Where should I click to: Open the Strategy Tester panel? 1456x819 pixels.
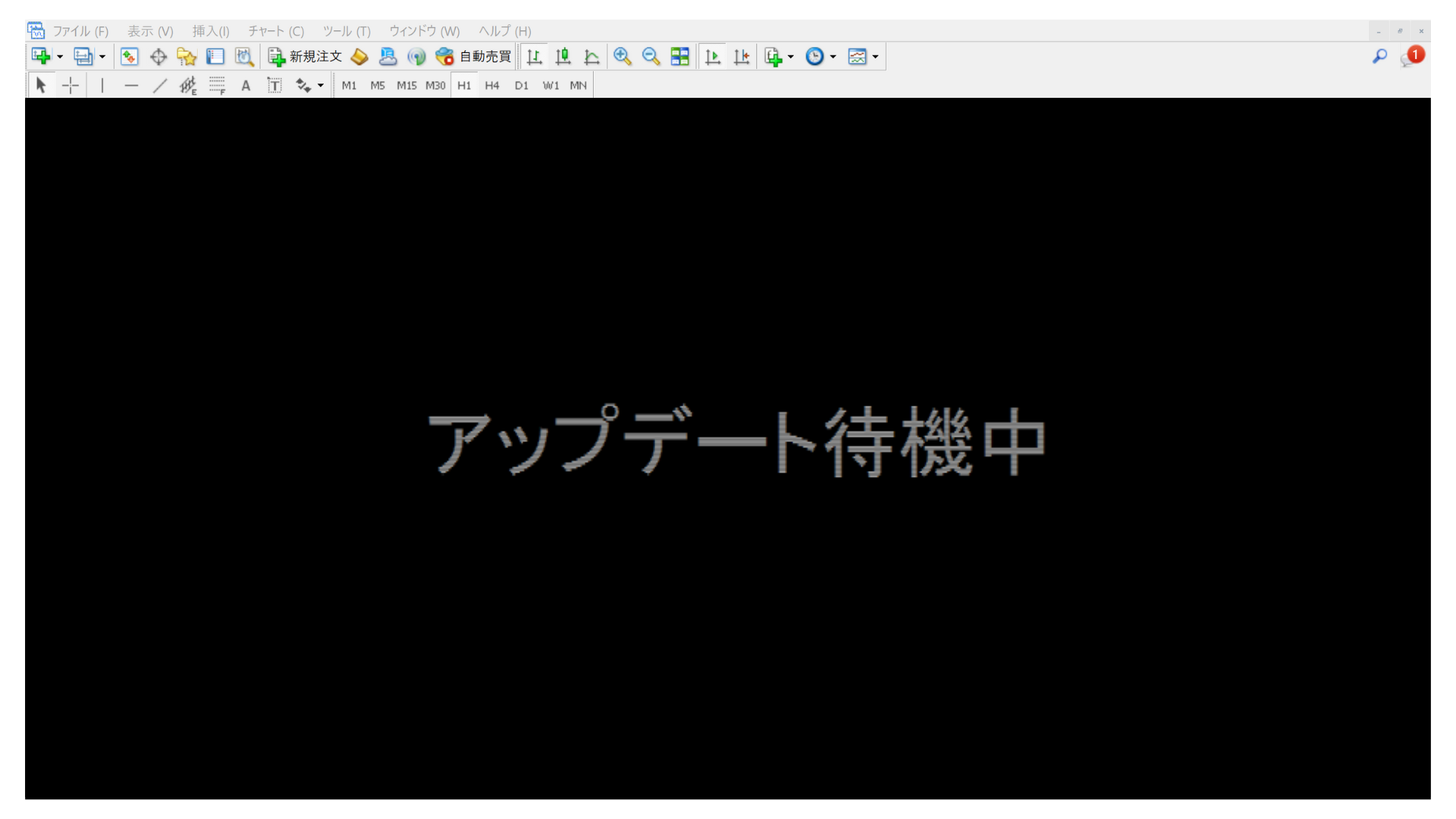point(244,56)
